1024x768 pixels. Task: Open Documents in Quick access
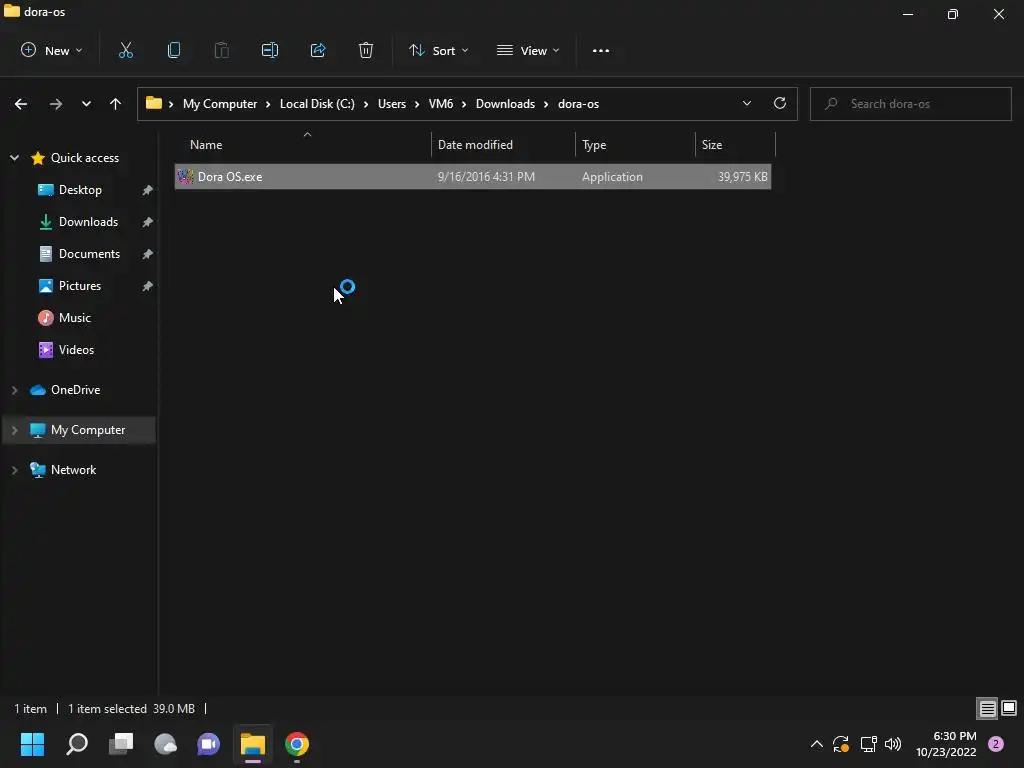tap(89, 254)
